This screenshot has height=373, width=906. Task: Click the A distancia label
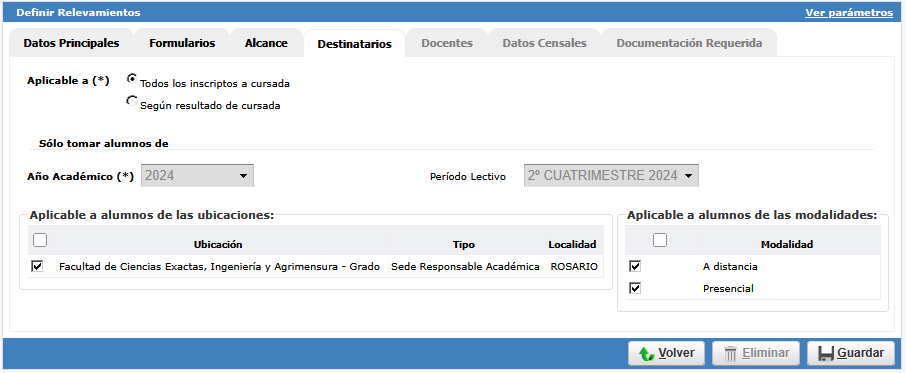pos(730,267)
